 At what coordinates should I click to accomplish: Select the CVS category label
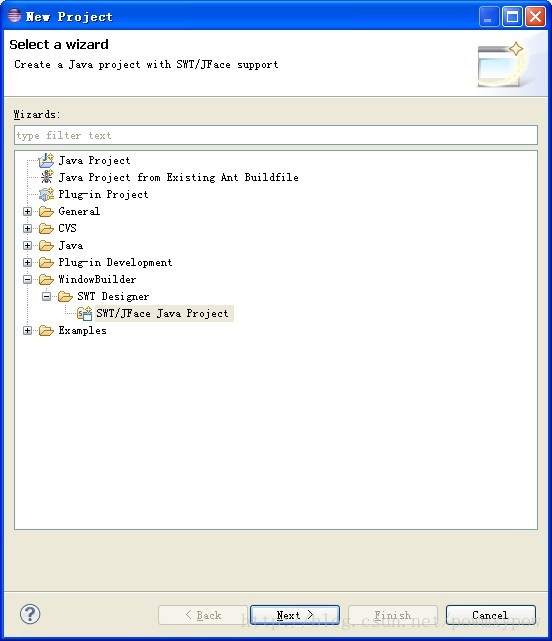tap(67, 229)
